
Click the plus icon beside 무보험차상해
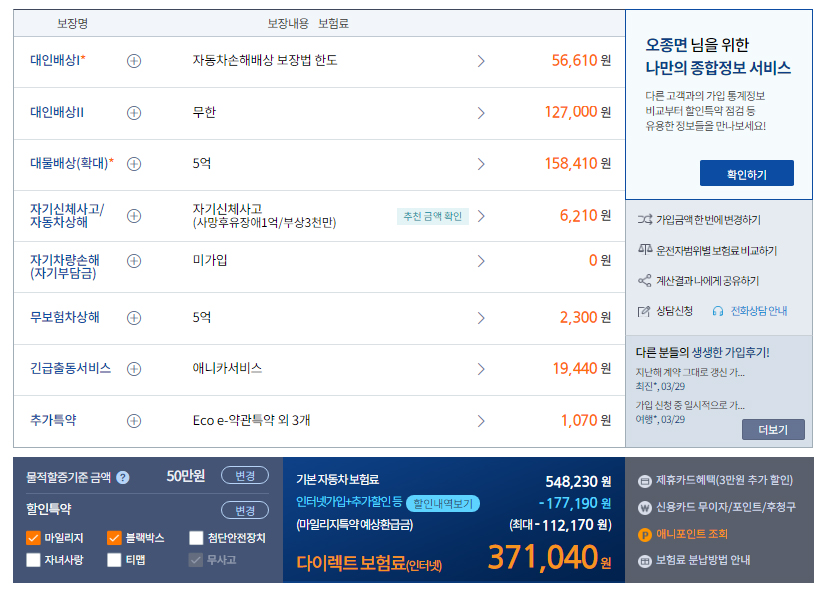tap(134, 318)
